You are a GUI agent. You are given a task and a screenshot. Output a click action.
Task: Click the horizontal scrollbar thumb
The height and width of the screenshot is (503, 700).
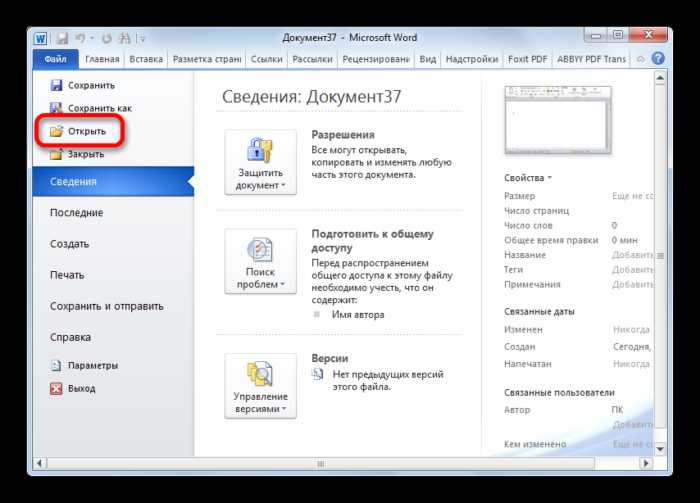point(321,463)
